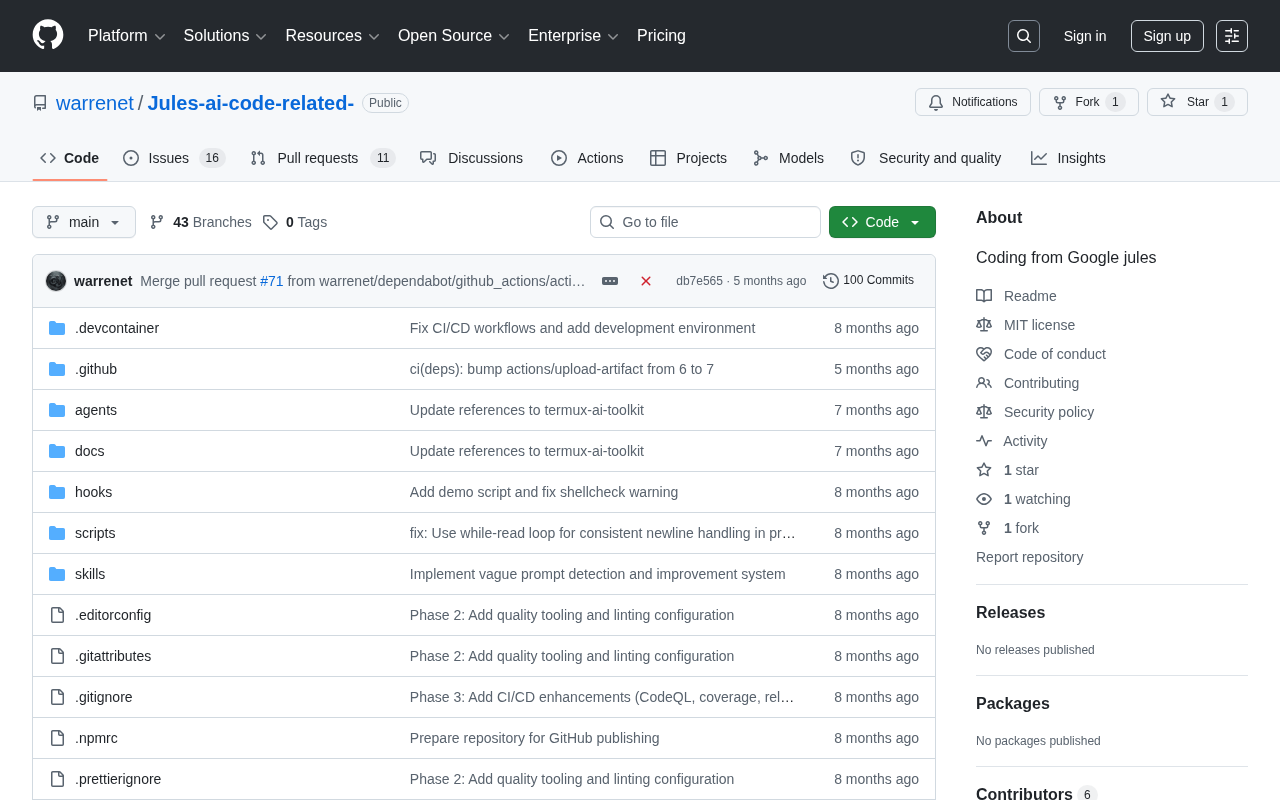The width and height of the screenshot is (1280, 800).
Task: Click the fork icon beside '1 fork'
Action: (984, 528)
